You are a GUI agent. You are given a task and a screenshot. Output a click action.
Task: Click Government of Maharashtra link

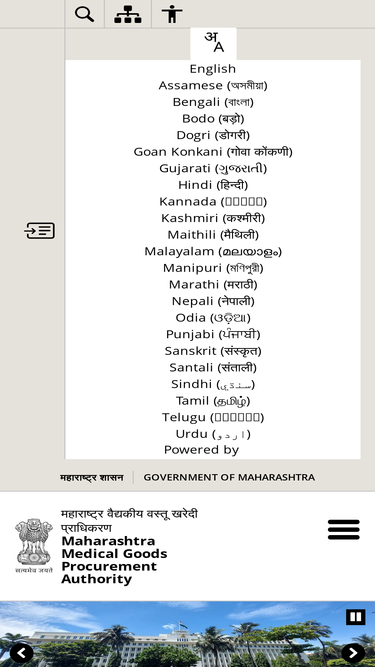pyautogui.click(x=229, y=477)
